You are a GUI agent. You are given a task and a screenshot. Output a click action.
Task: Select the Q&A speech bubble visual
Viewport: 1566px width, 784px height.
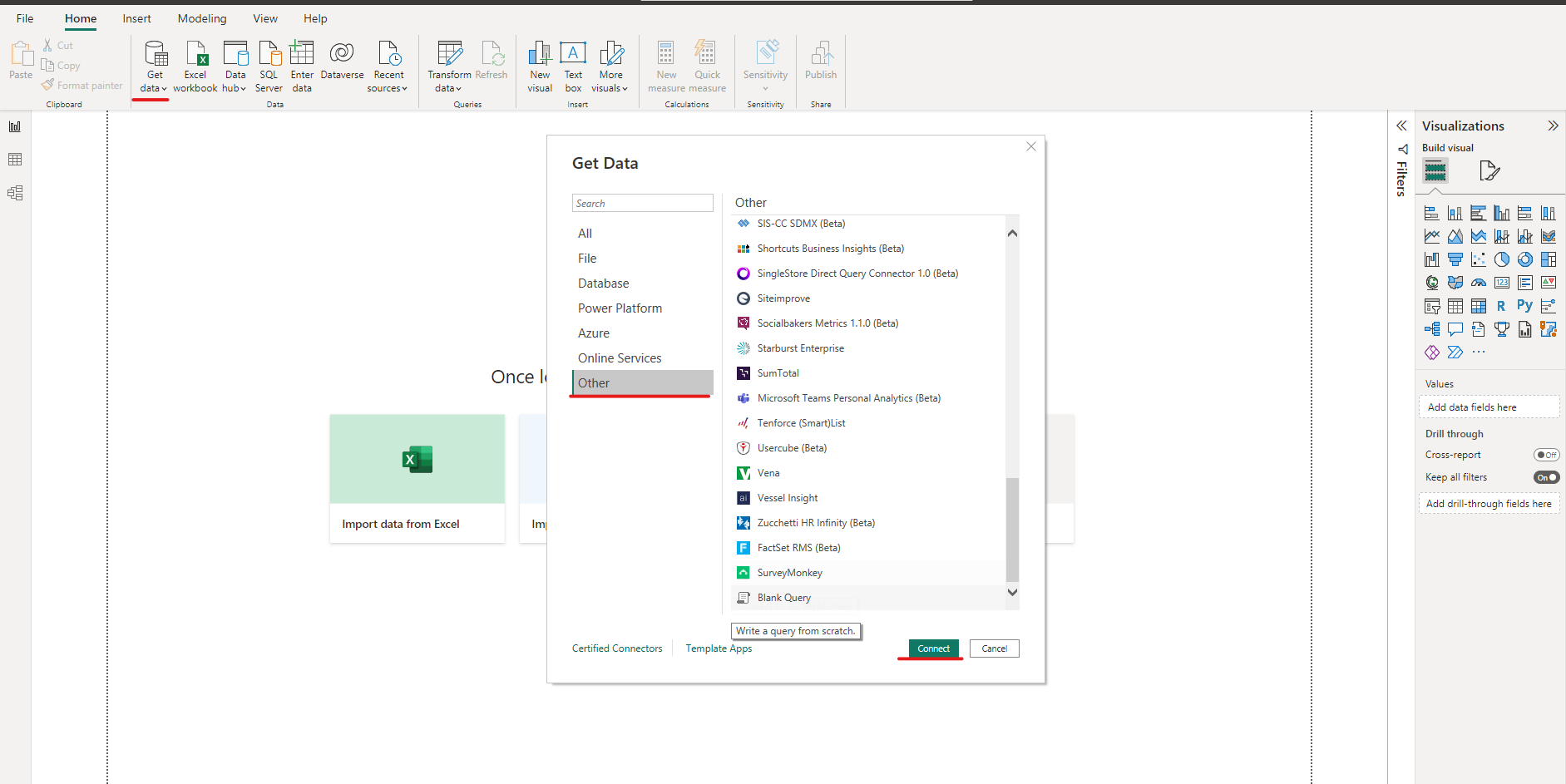tap(1455, 329)
